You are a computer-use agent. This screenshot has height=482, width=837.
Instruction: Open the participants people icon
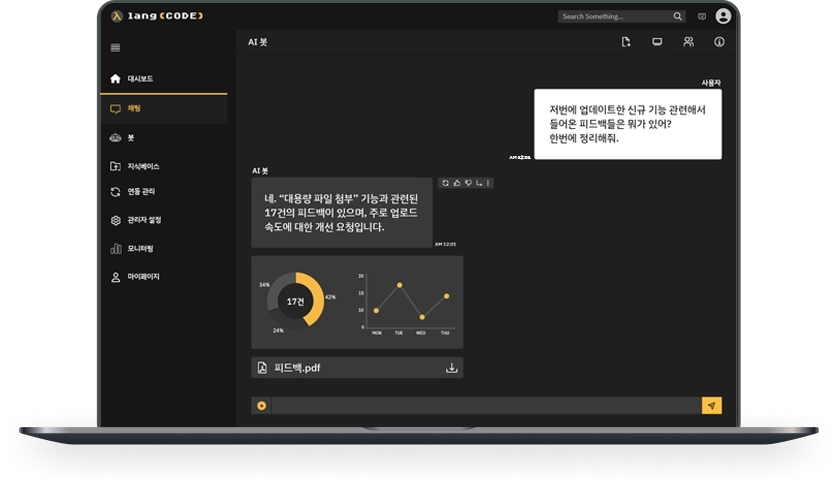[x=689, y=42]
